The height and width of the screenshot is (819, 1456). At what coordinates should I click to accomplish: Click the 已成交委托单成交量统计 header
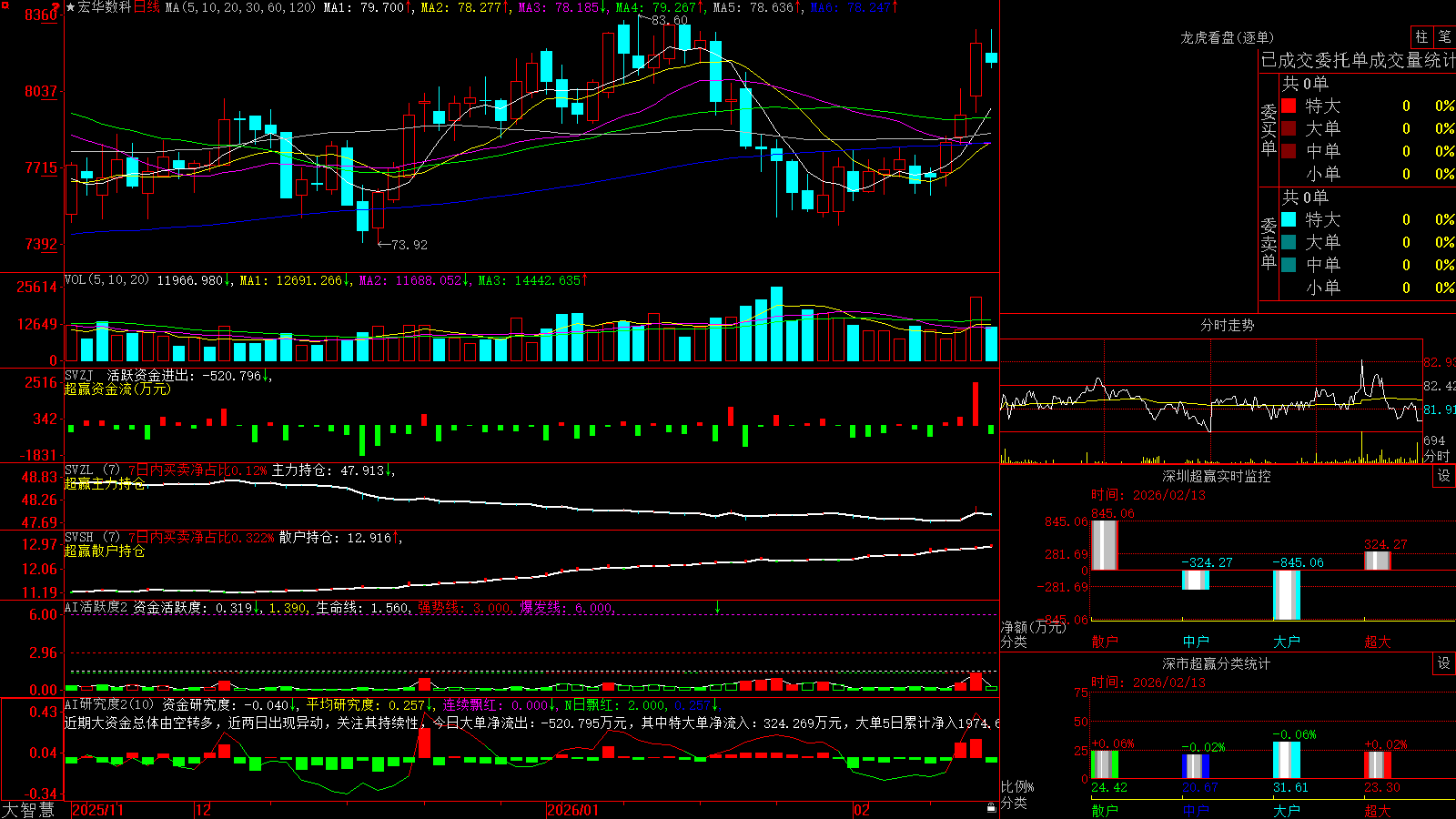(1358, 60)
